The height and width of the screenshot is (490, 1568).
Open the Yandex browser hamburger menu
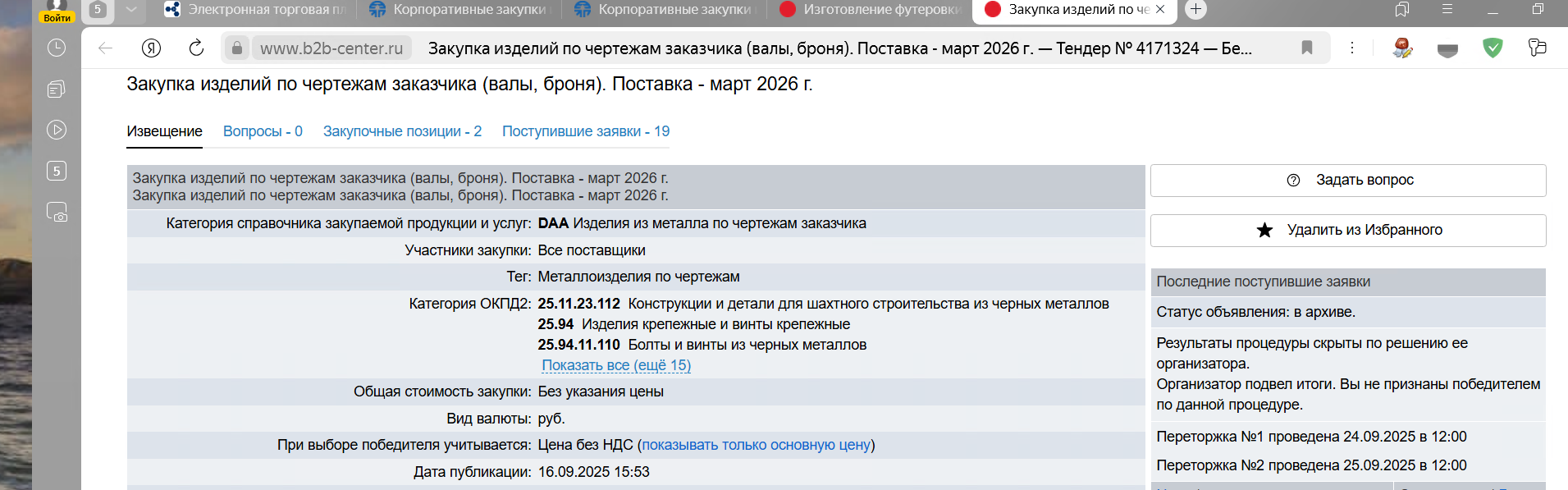(1447, 9)
